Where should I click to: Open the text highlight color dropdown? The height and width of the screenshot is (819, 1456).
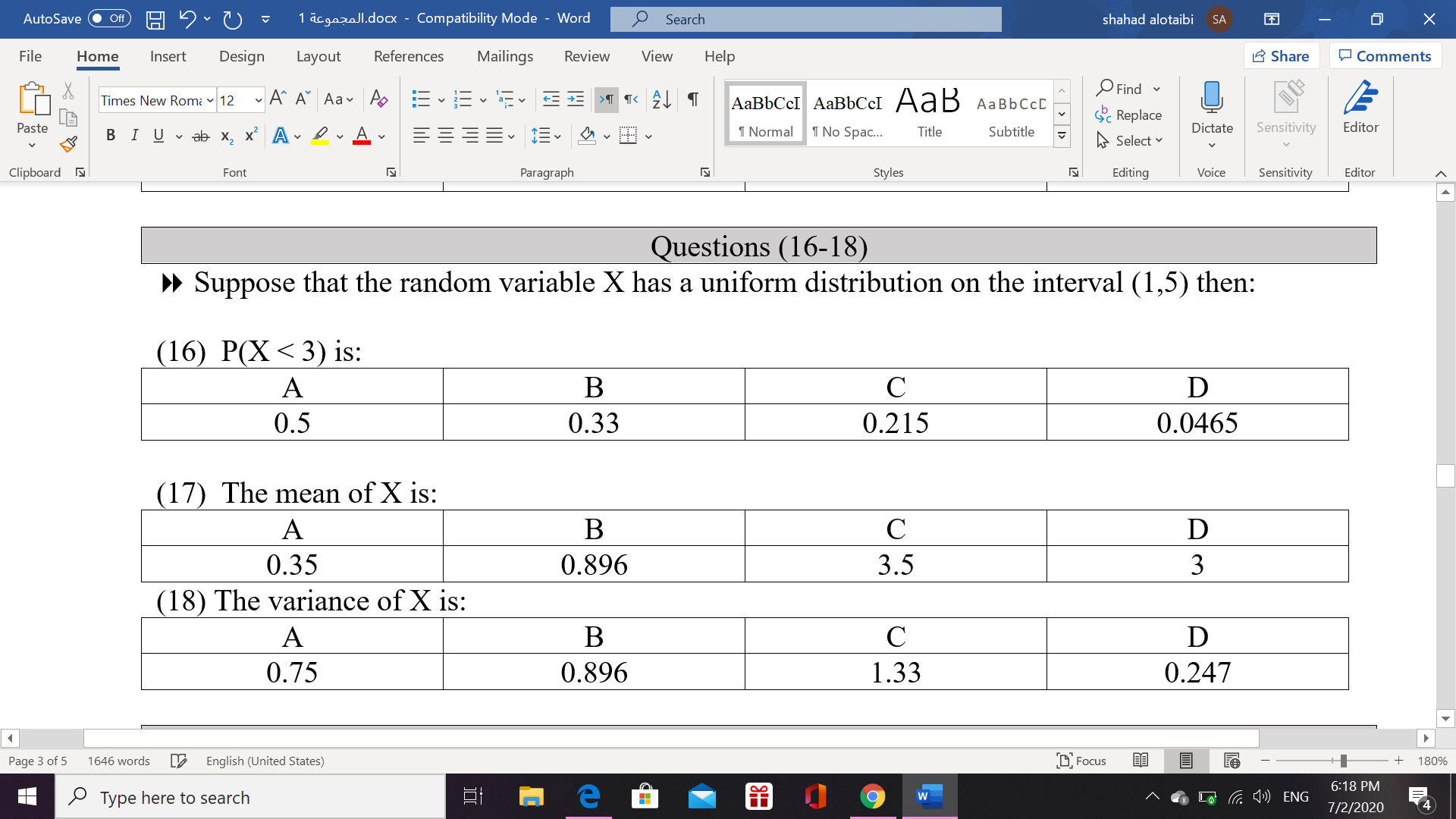(339, 136)
